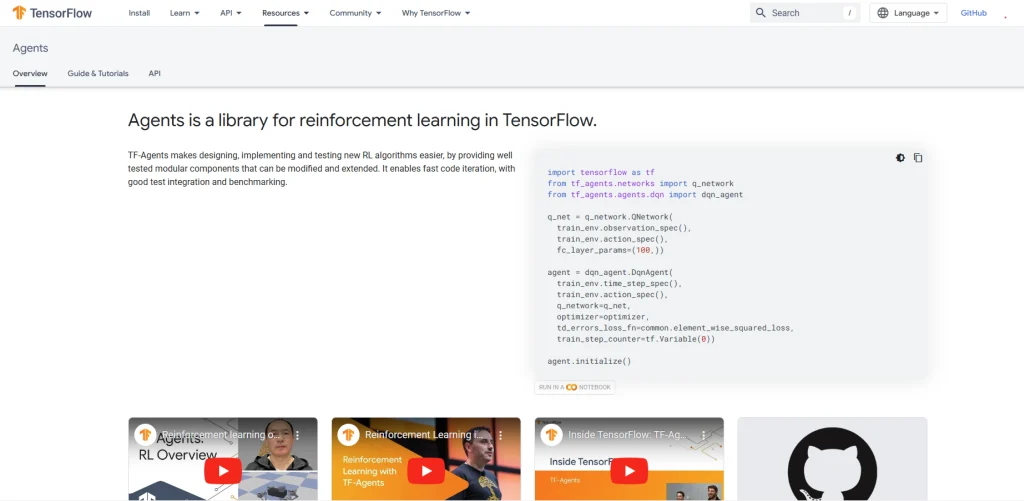Viewport: 1024px width, 501px height.
Task: Click the 'train_step_counter=tf.Variable(0))' code line
Action: click(x=636, y=339)
